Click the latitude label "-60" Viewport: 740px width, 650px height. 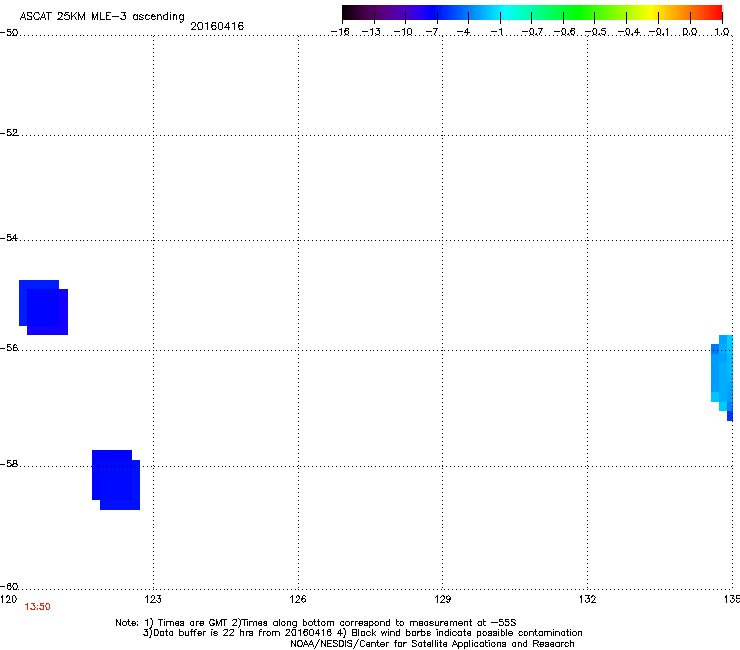click(x=9, y=586)
